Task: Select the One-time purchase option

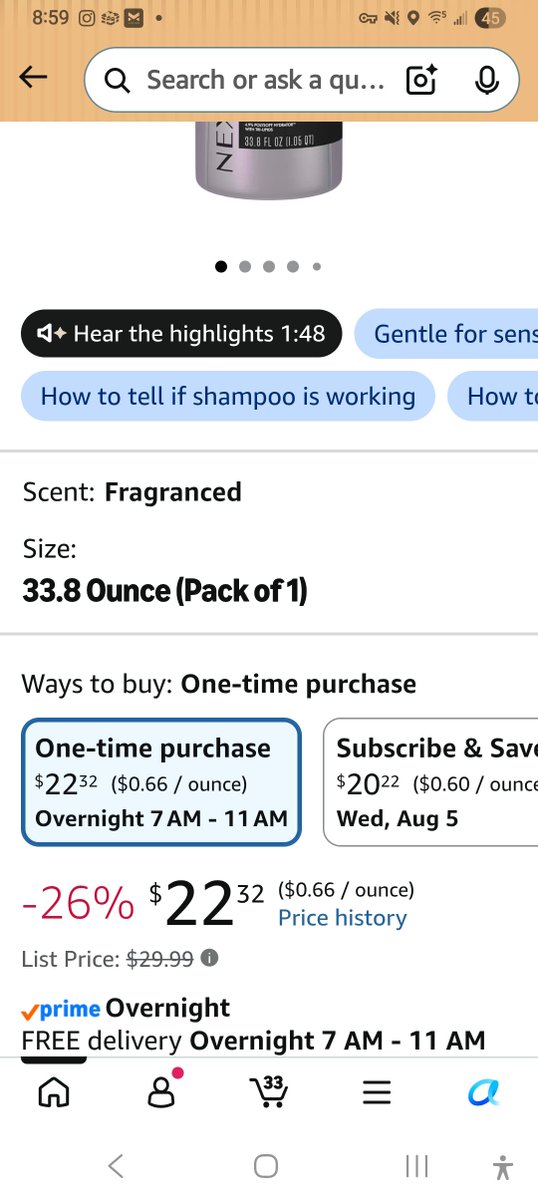Action: (161, 782)
